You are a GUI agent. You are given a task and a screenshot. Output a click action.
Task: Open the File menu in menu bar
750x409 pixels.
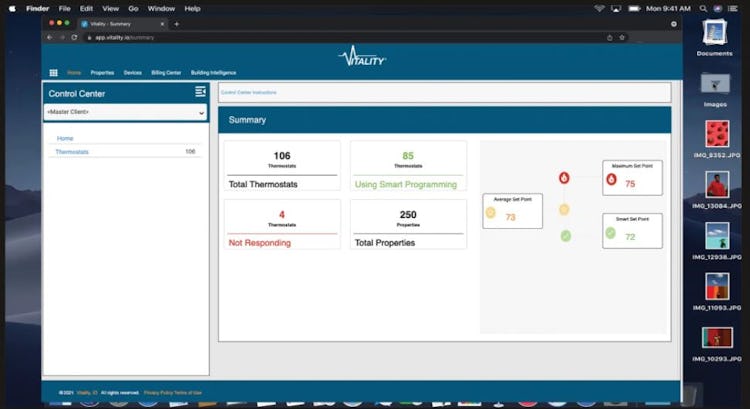click(x=65, y=9)
